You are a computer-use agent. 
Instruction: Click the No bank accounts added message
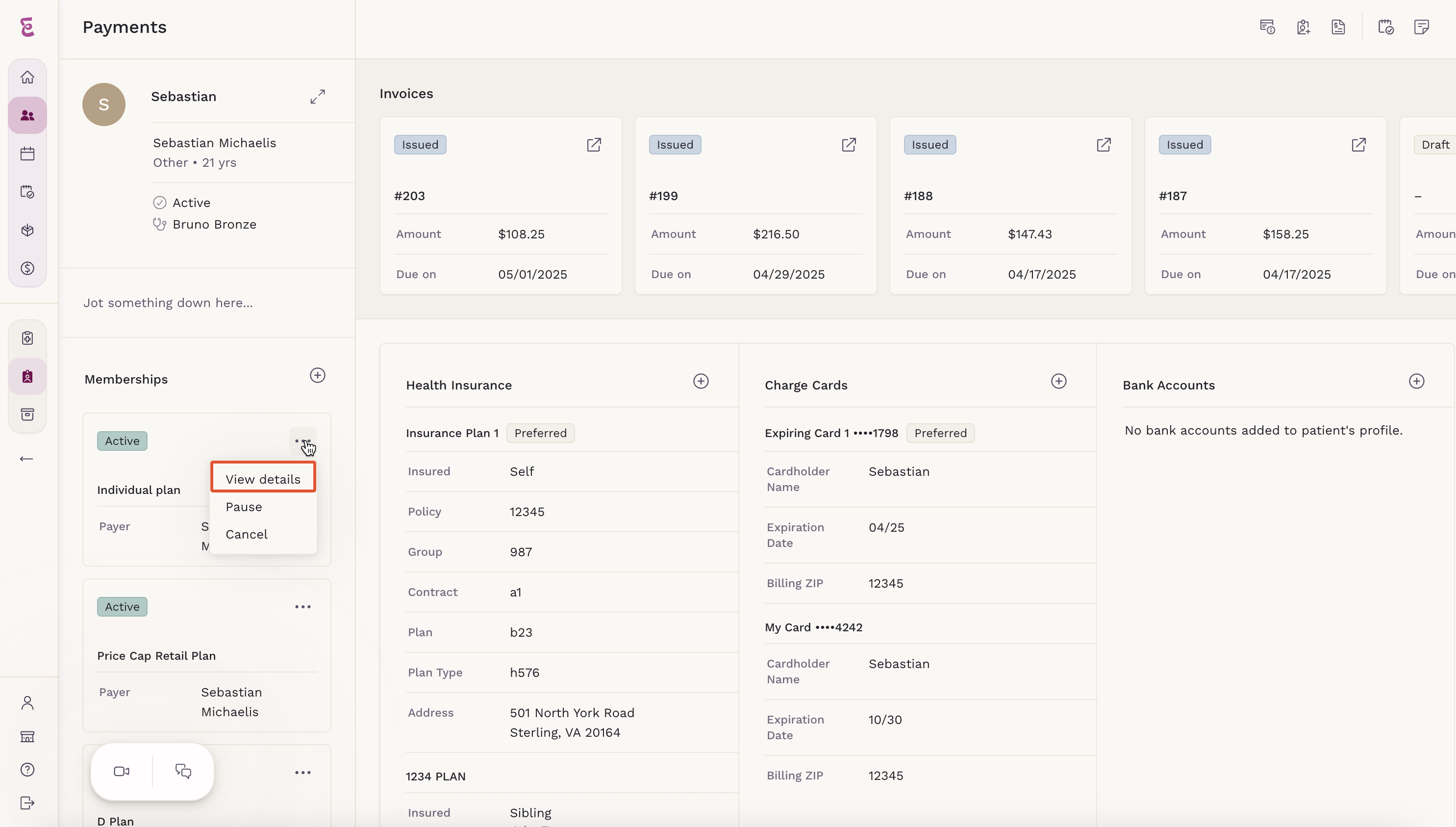pyautogui.click(x=1263, y=431)
